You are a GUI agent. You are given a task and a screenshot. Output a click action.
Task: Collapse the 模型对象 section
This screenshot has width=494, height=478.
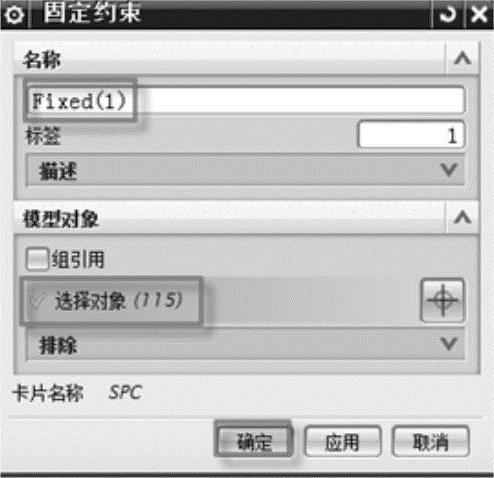(x=463, y=218)
